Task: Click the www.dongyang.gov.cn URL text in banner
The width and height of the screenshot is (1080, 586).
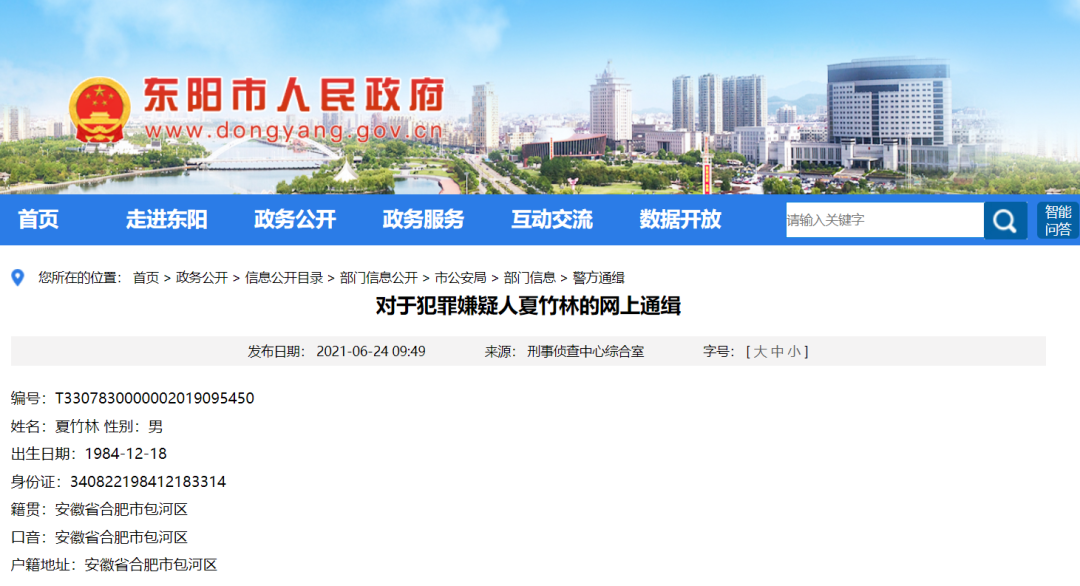Action: pyautogui.click(x=294, y=130)
